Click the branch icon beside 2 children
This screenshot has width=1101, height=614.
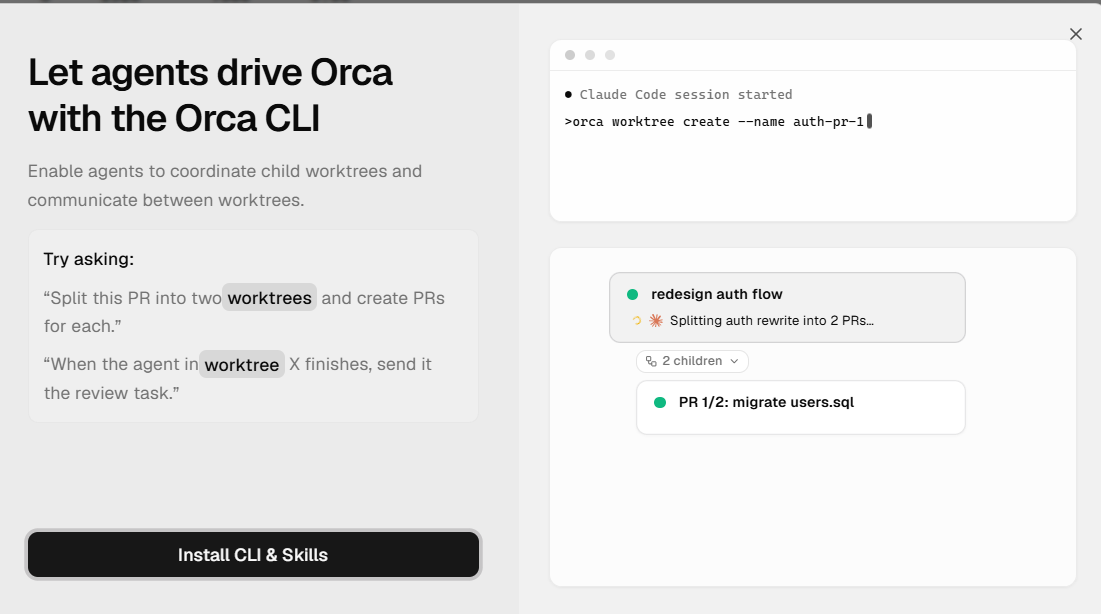[651, 361]
